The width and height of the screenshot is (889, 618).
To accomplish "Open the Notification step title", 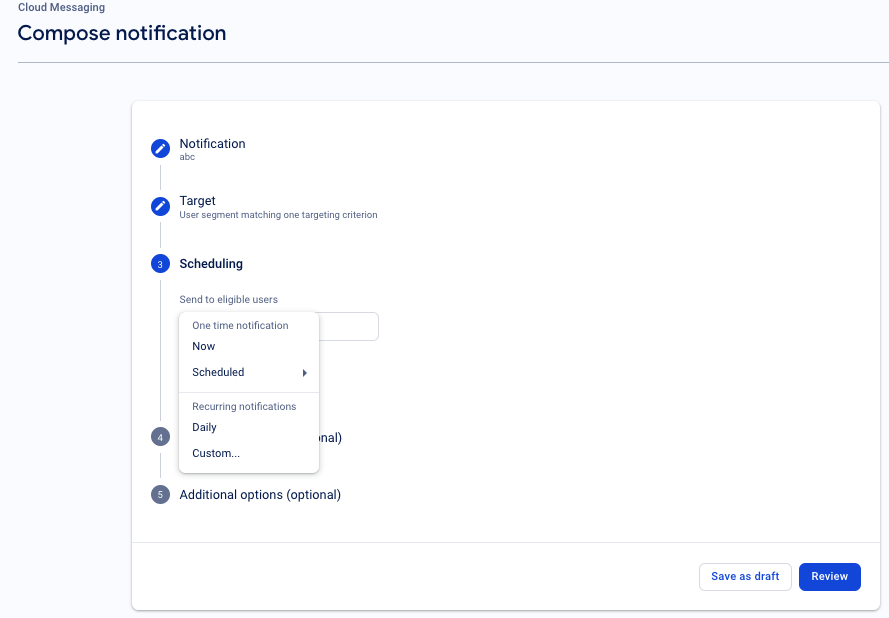I will (212, 144).
